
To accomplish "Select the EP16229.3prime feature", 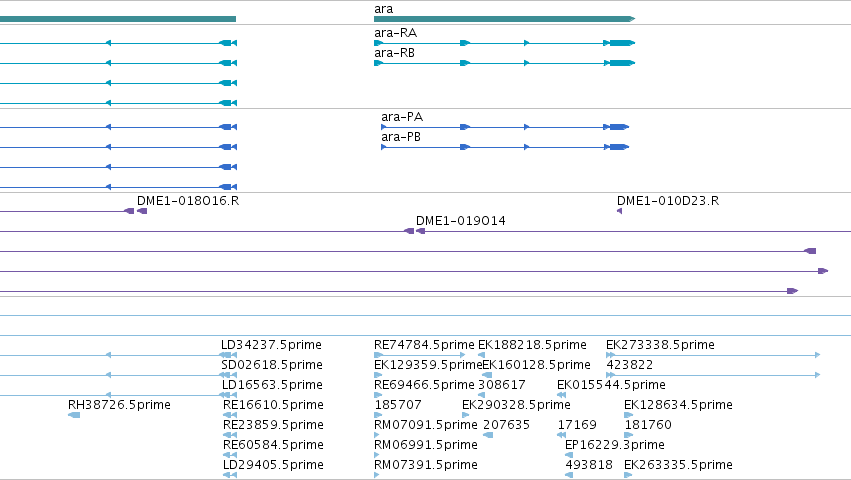I will [x=615, y=445].
